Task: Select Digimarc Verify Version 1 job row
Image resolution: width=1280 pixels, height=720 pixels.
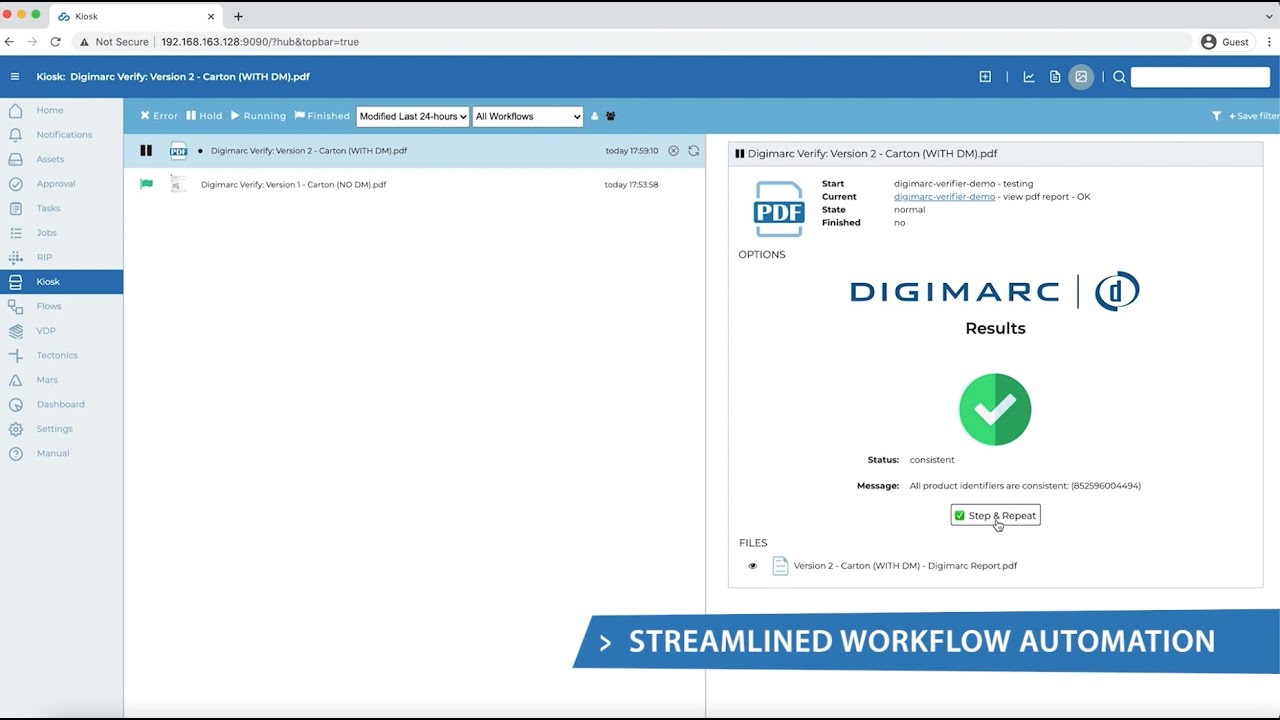Action: click(414, 184)
